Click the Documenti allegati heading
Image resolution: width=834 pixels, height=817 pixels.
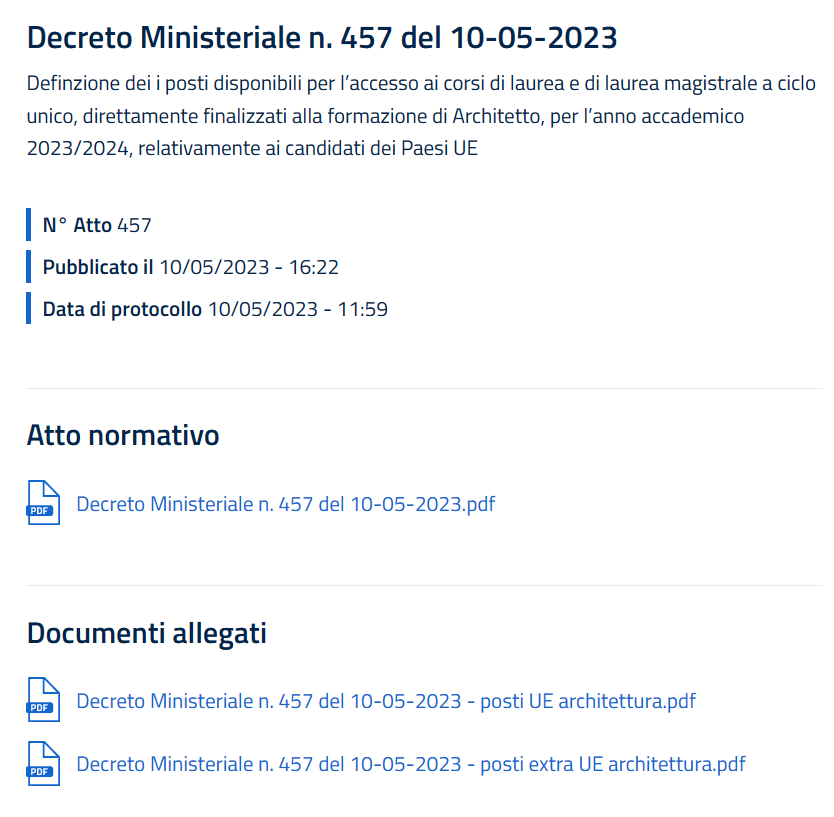(147, 633)
